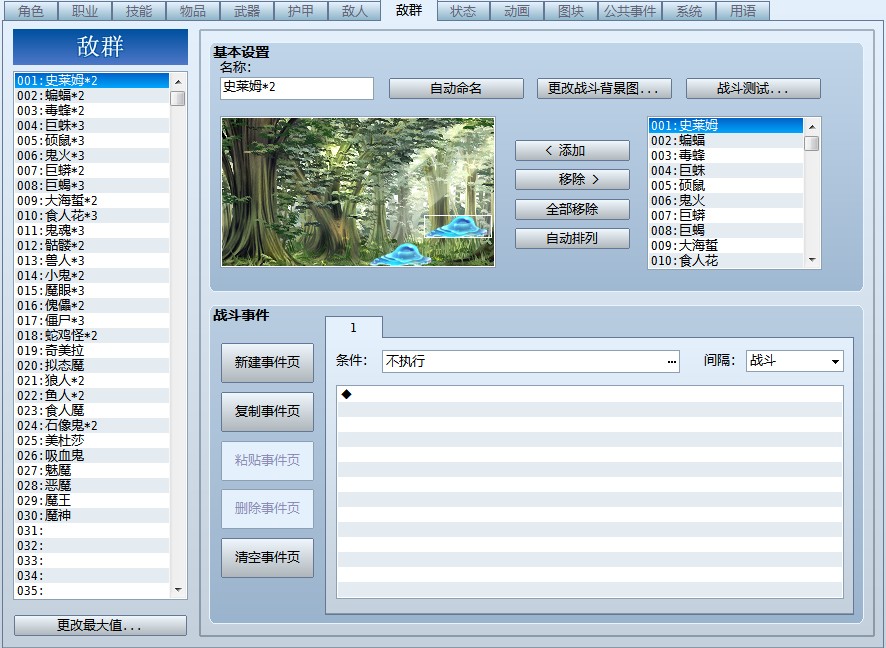
Task: Click 自动排列 button
Action: click(572, 238)
